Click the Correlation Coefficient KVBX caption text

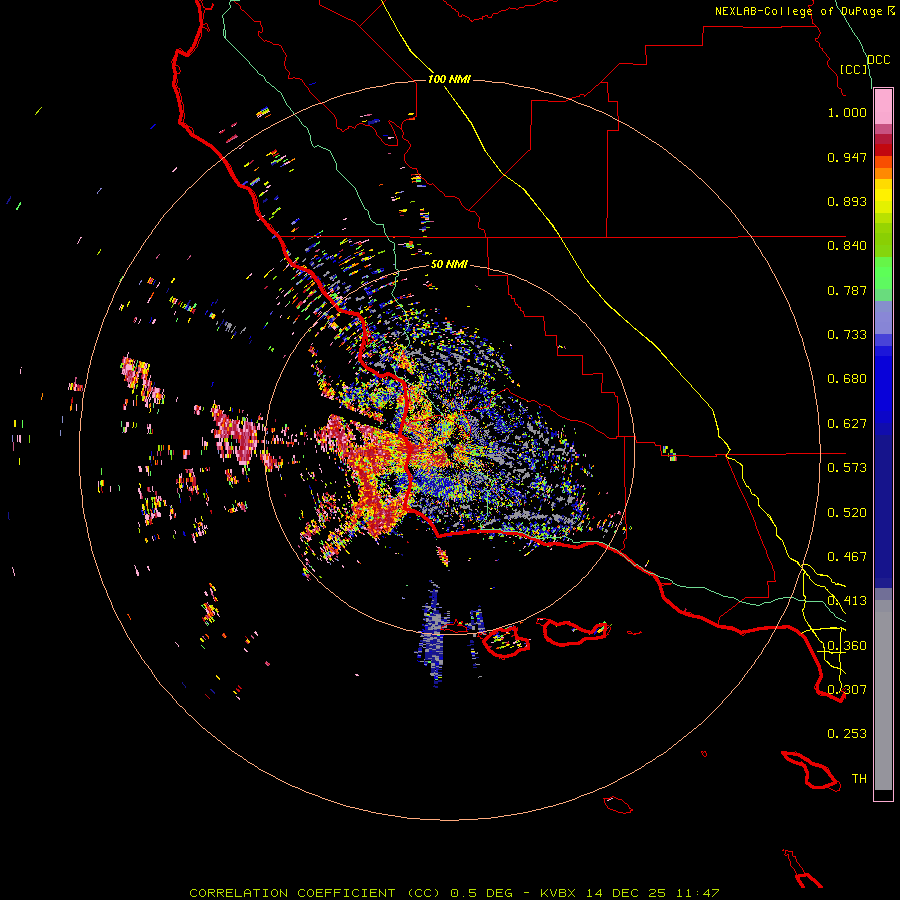coord(454,893)
